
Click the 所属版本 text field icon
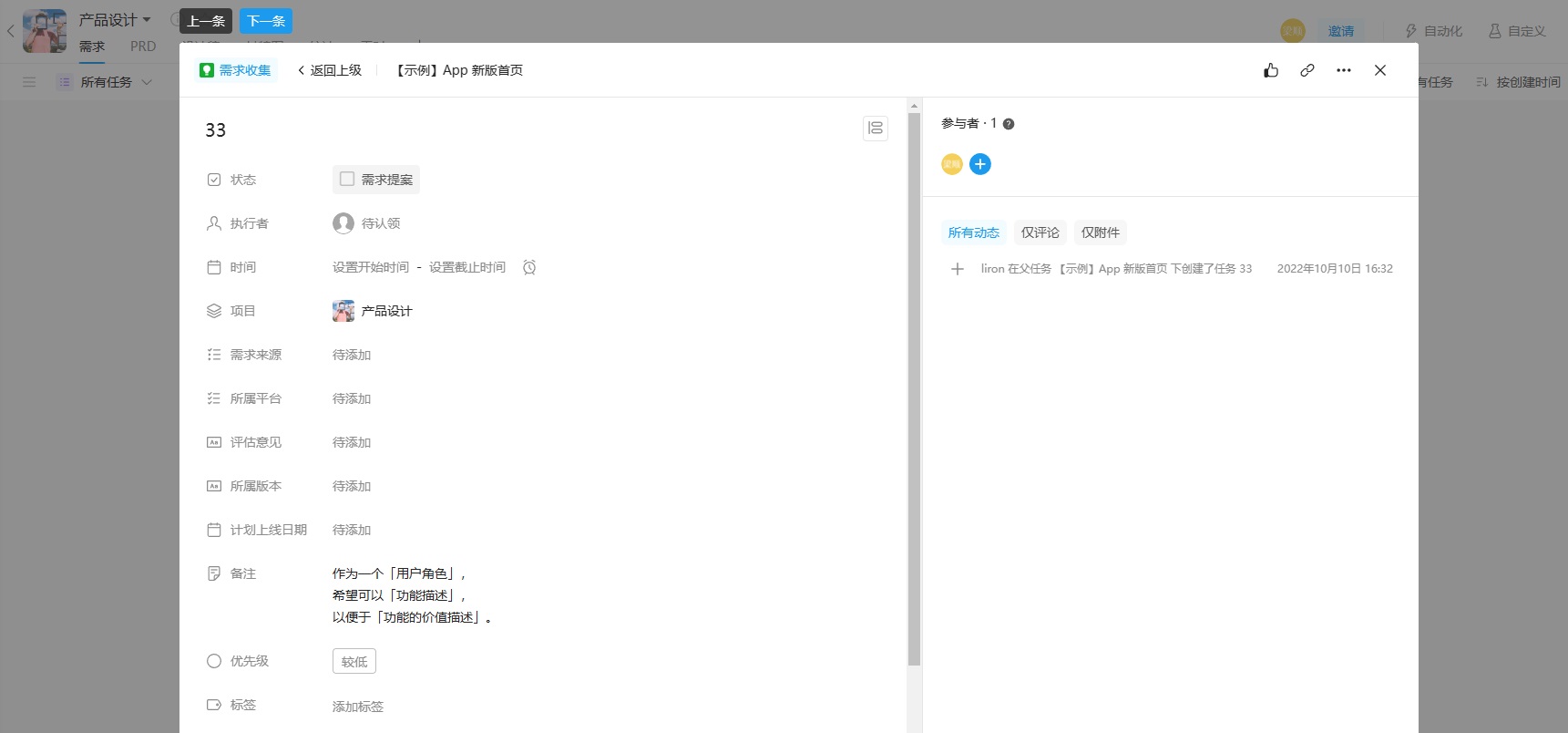pyautogui.click(x=214, y=486)
